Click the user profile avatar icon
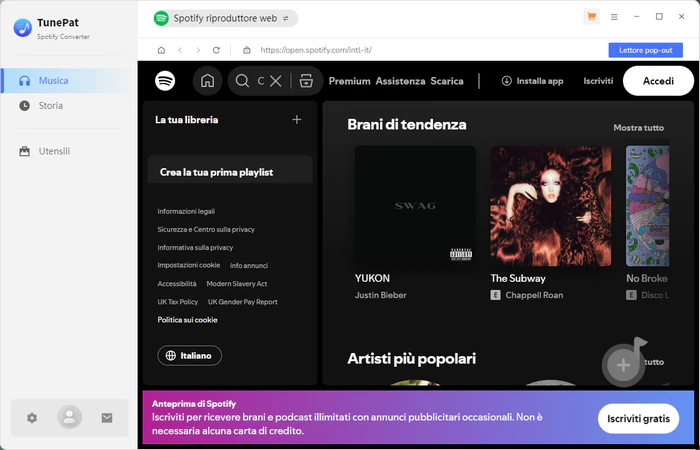The height and width of the screenshot is (450, 700). 69,417
